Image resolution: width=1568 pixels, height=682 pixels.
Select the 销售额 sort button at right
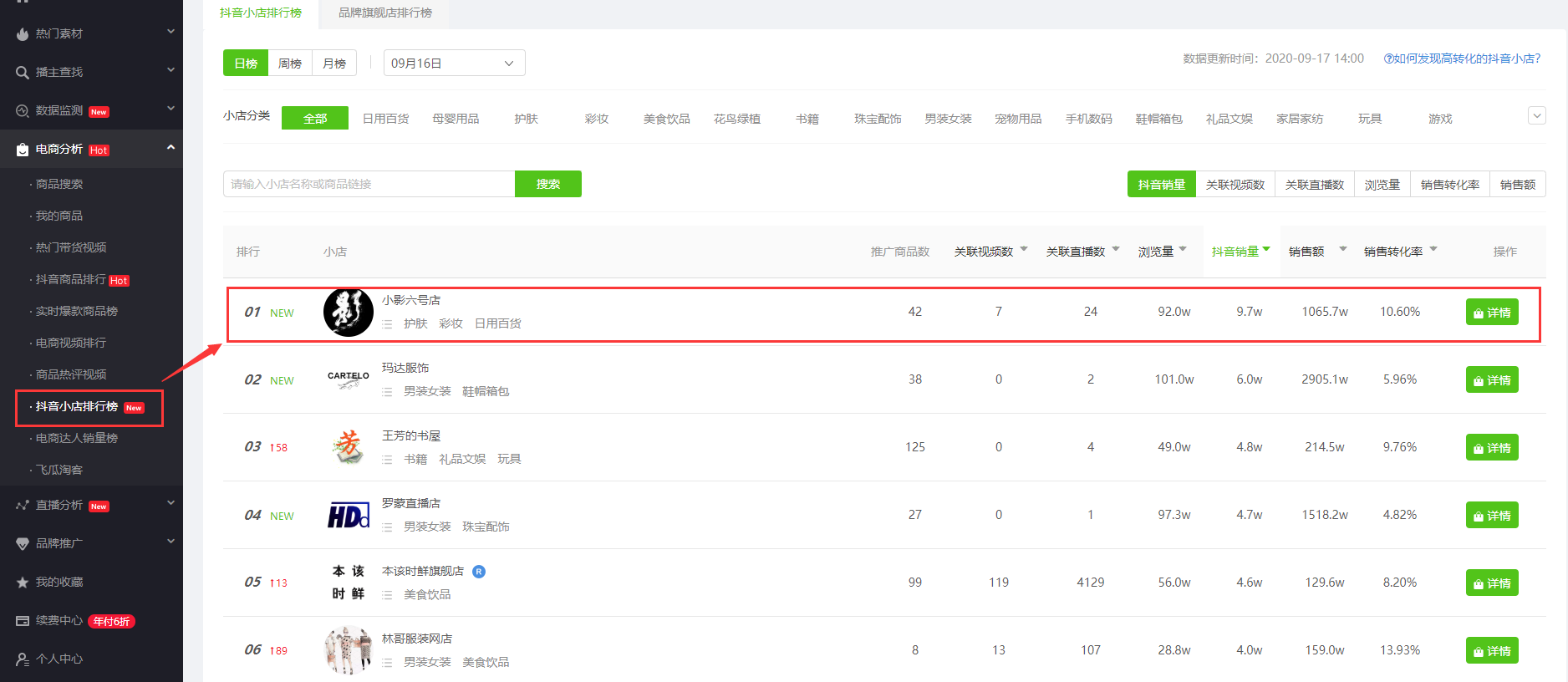point(1518,185)
